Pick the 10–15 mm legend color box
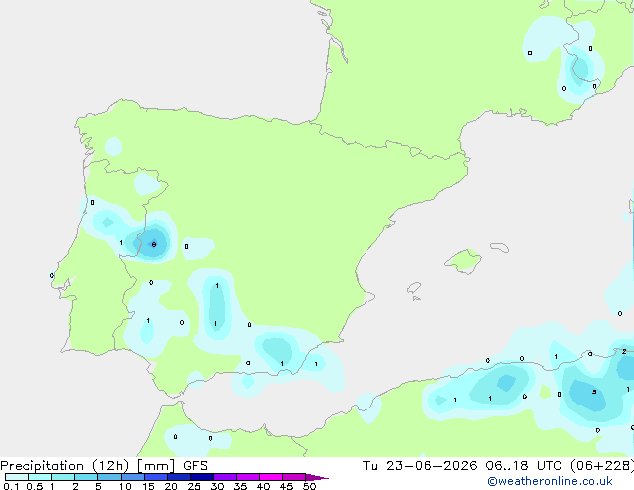The width and height of the screenshot is (634, 490). [x=132, y=477]
